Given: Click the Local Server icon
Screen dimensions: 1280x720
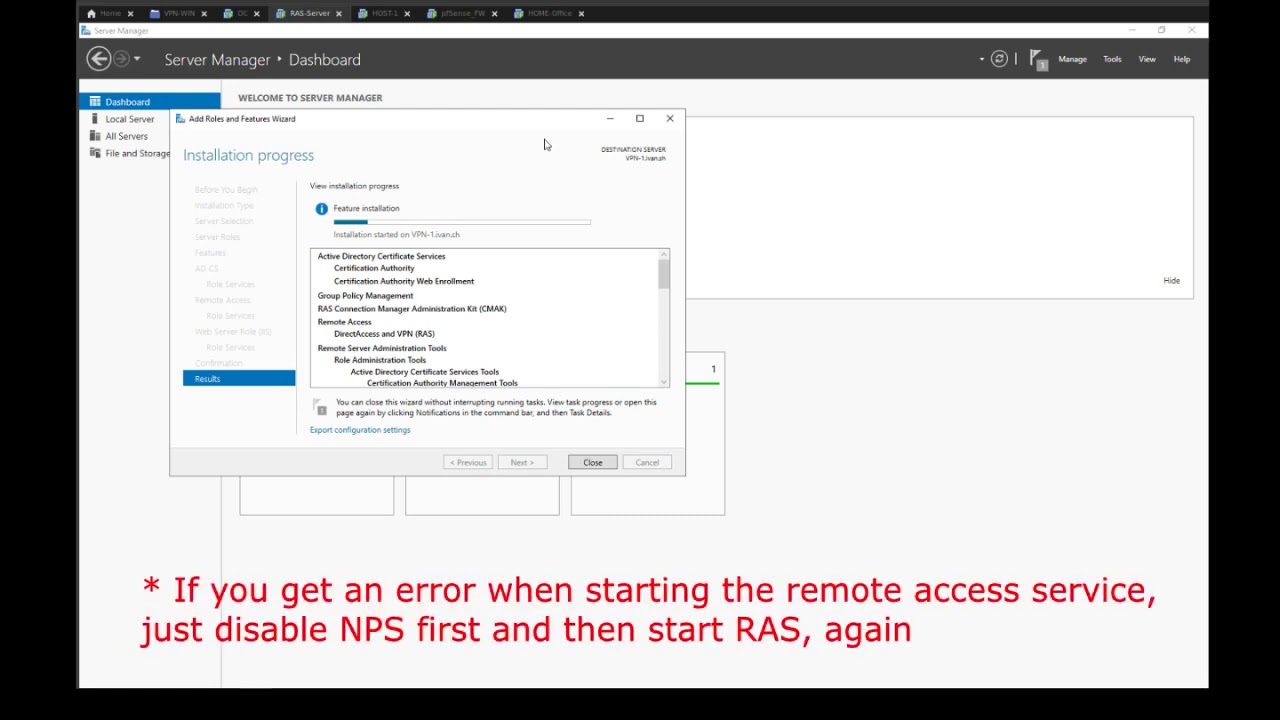Looking at the screenshot, I should click(x=95, y=118).
